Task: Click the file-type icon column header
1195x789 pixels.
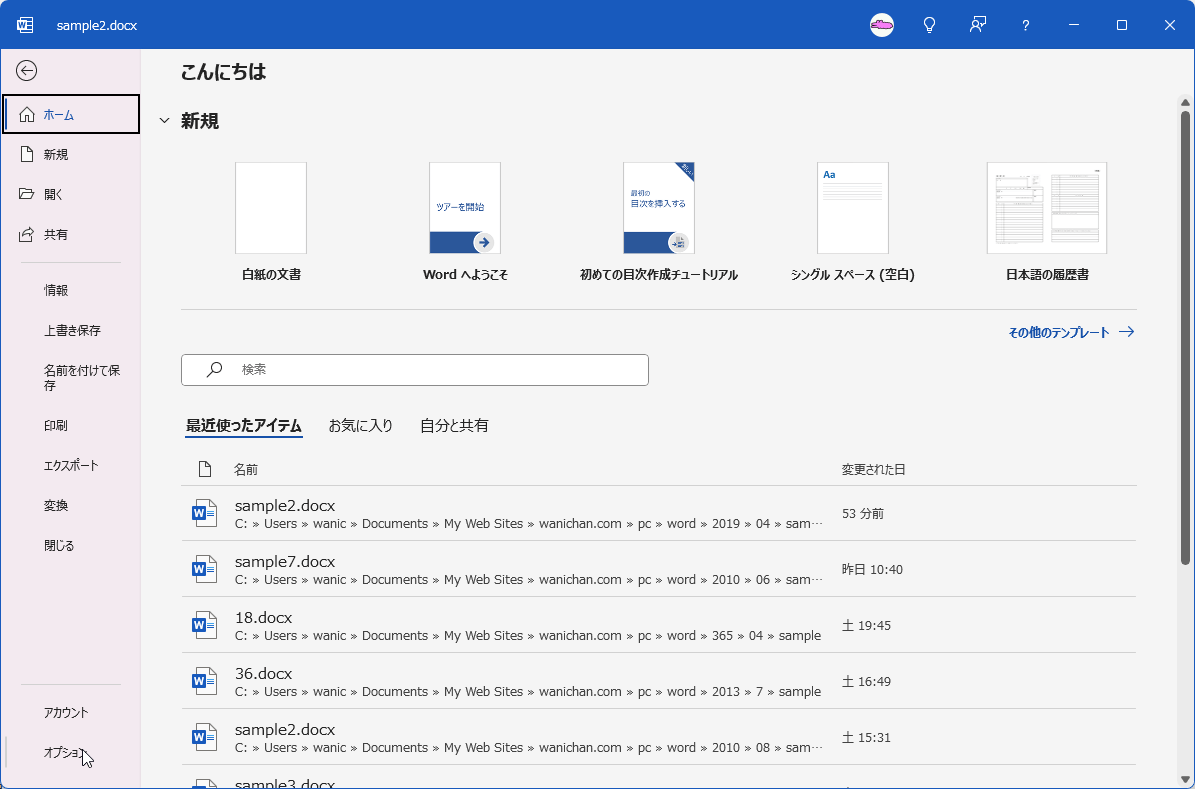Action: click(x=204, y=470)
